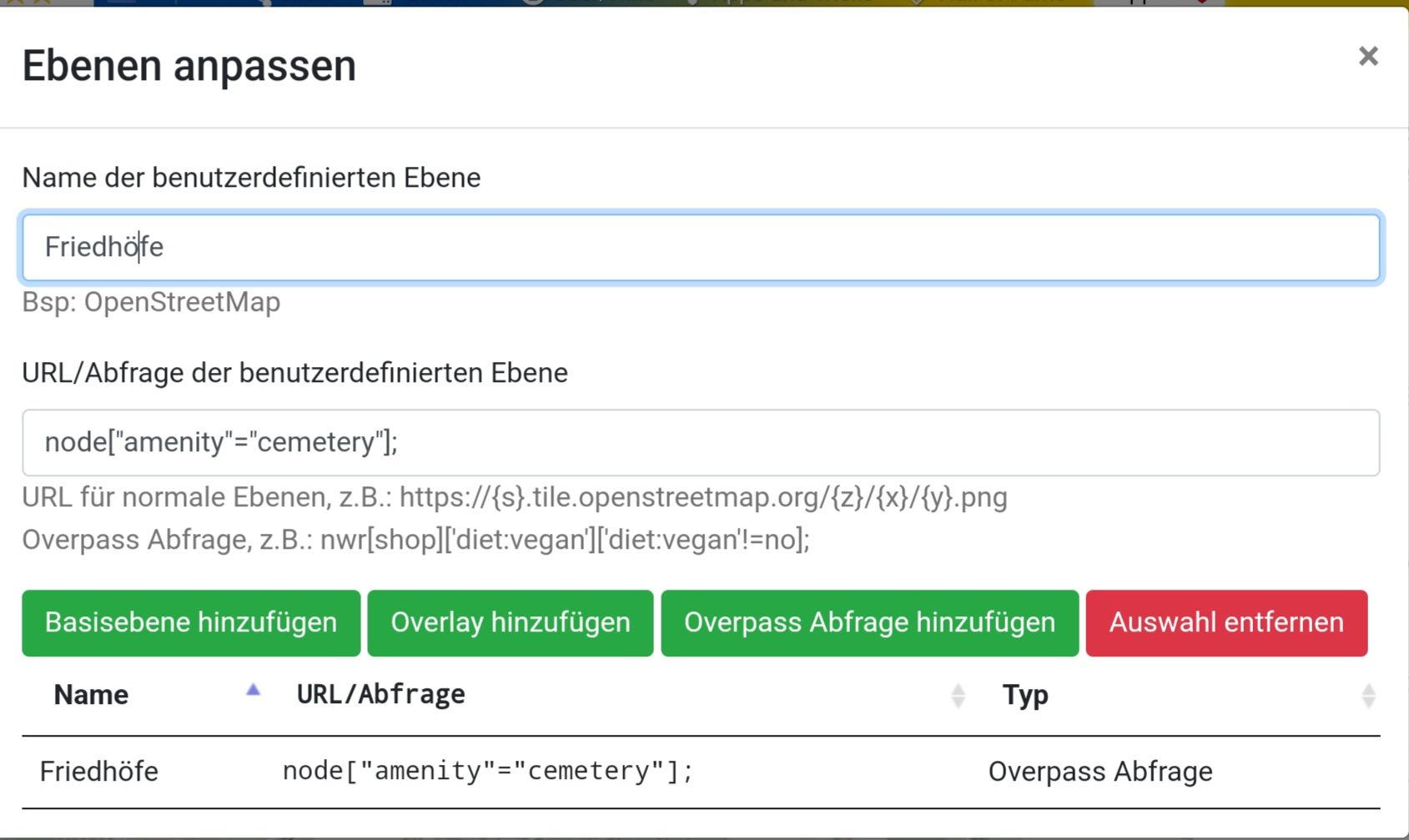Click the Ebenen anpassen dialog title

[189, 66]
